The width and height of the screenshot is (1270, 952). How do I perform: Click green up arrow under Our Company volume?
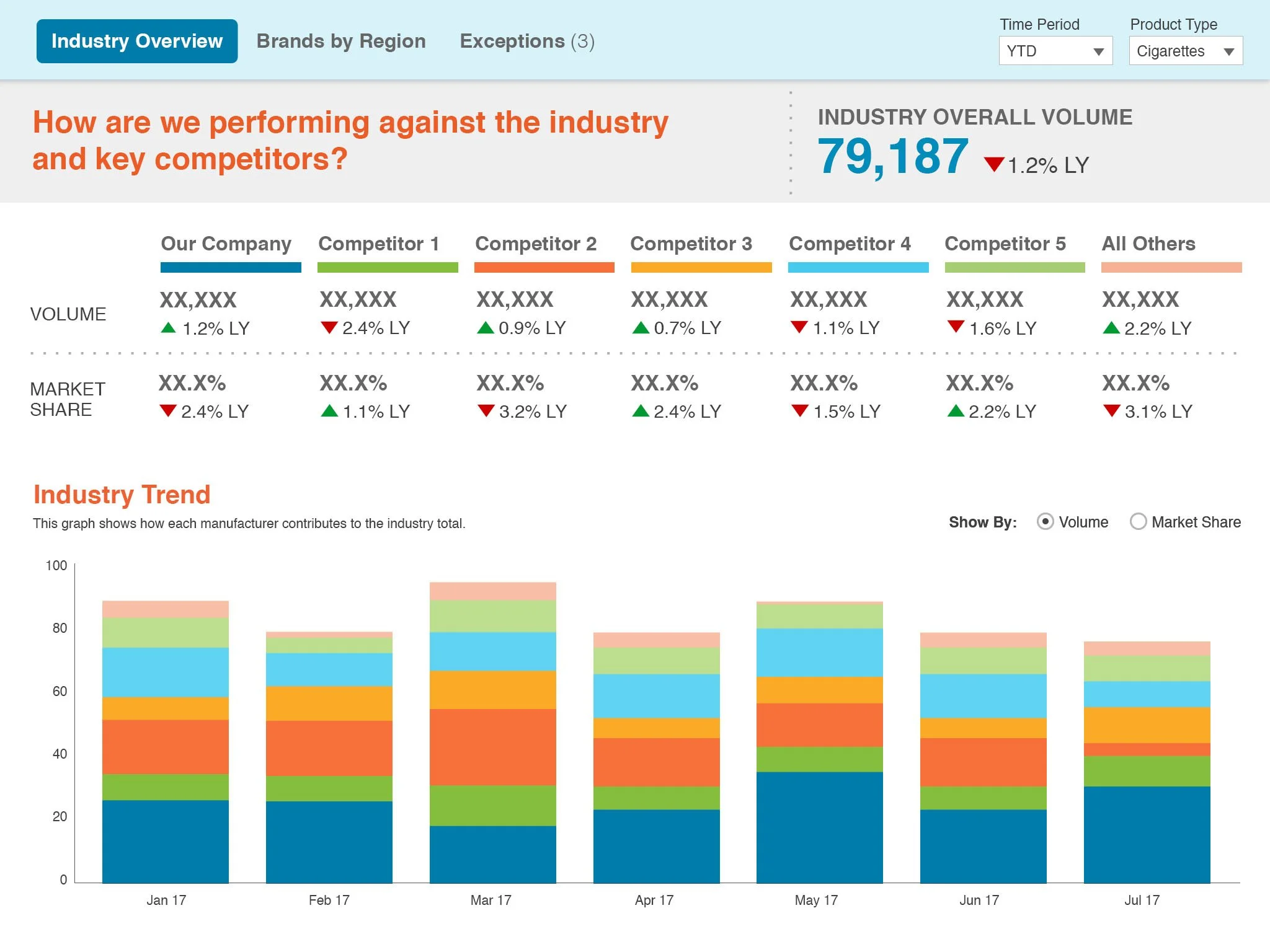coord(168,327)
